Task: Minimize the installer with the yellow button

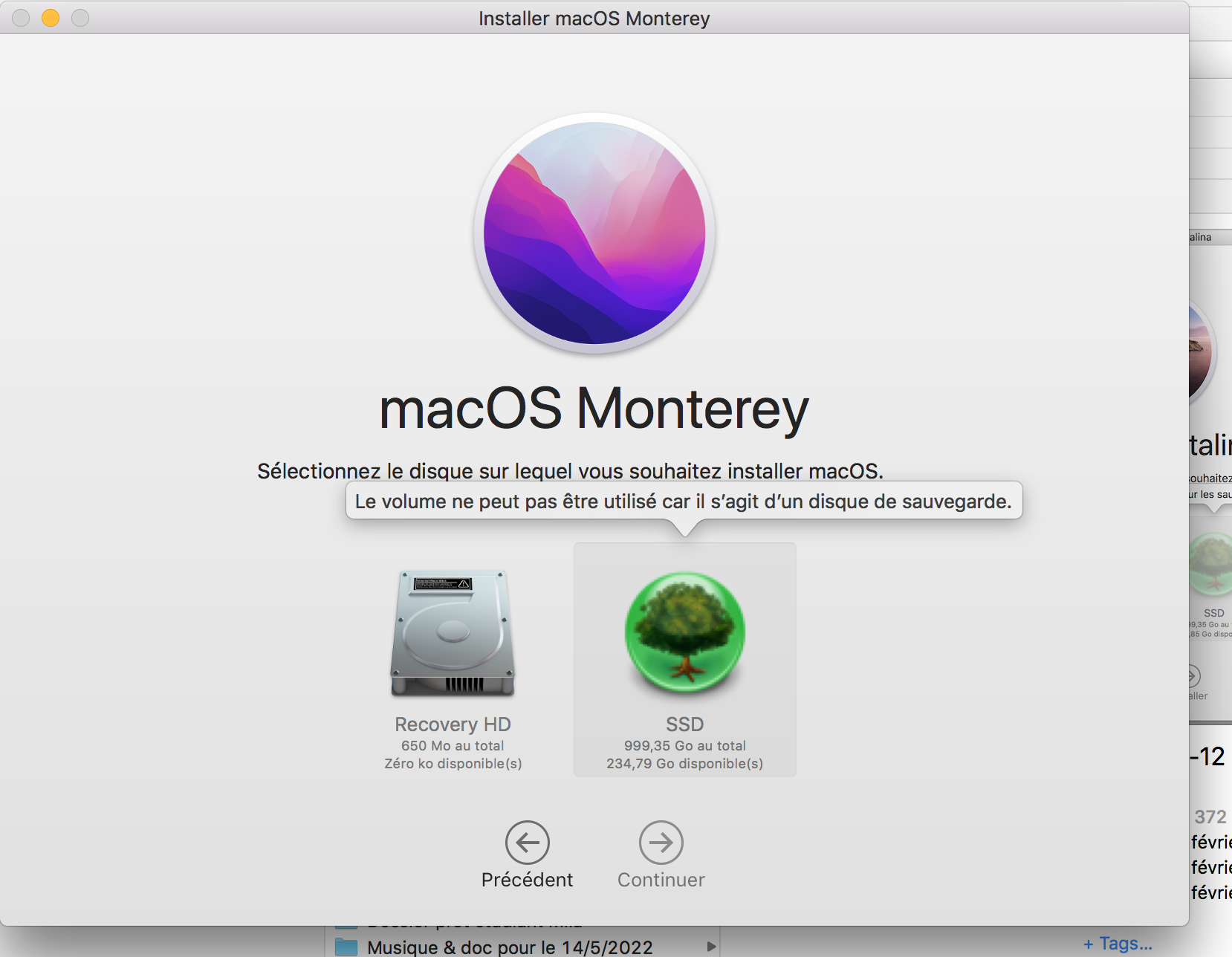Action: (x=51, y=18)
